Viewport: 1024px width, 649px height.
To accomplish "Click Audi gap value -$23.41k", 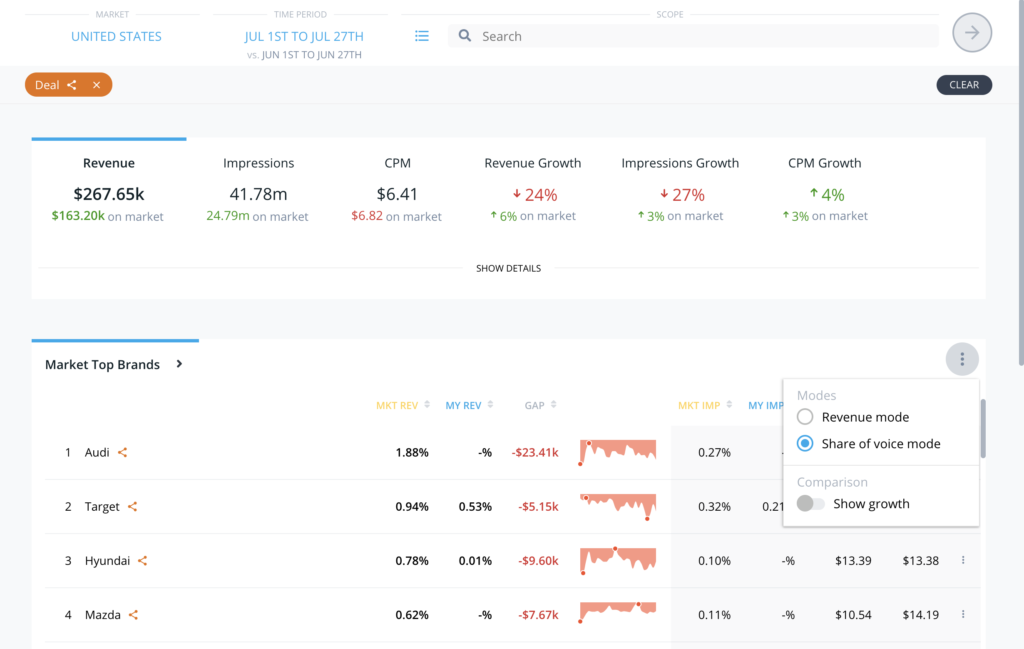I will coord(535,452).
